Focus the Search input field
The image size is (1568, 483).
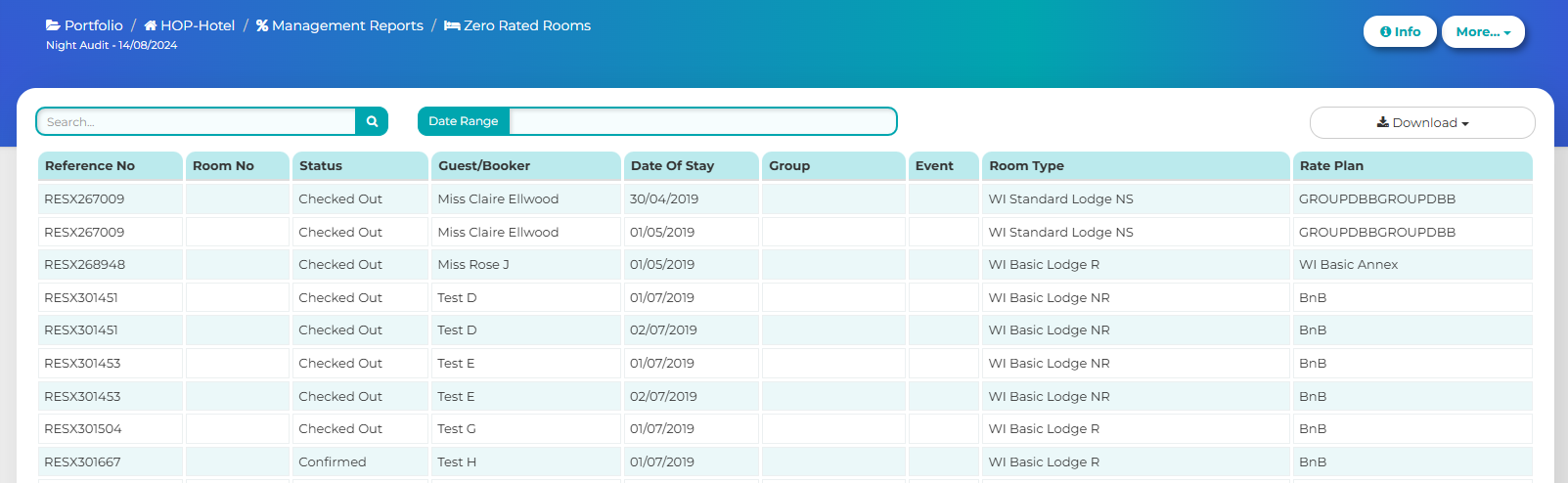pyautogui.click(x=197, y=121)
